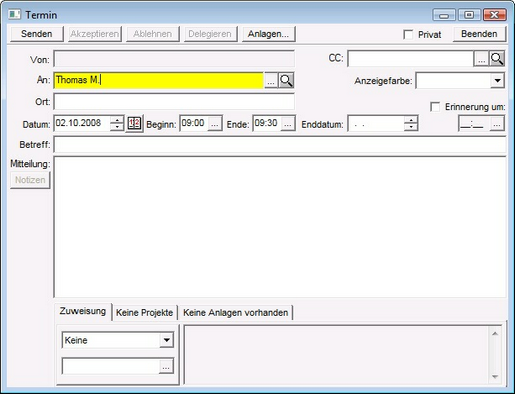Click ellipsis button next to CC field

481,59
